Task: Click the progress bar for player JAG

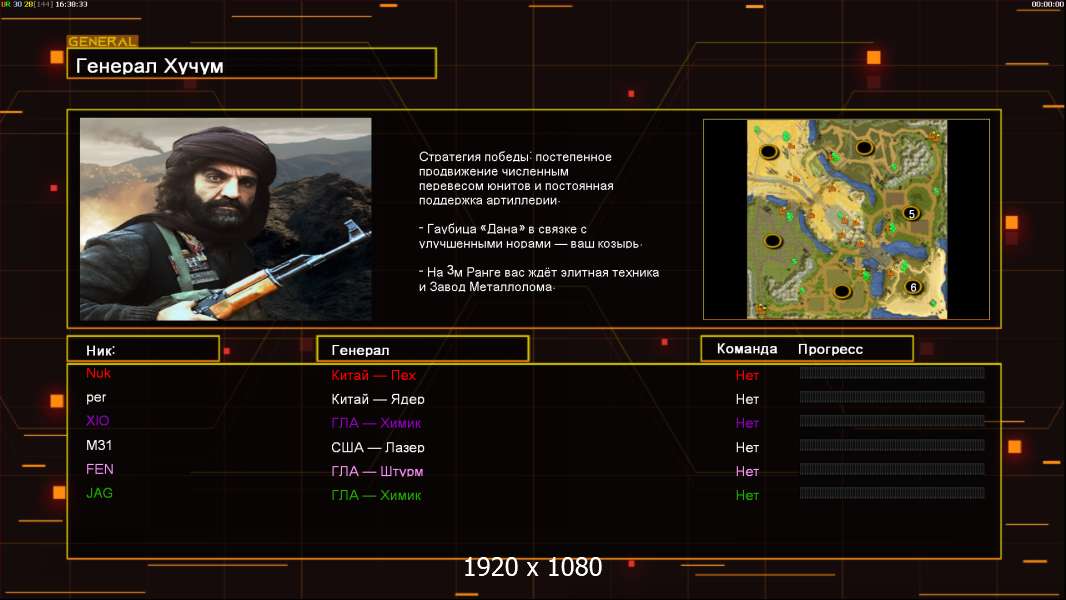Action: [891, 493]
